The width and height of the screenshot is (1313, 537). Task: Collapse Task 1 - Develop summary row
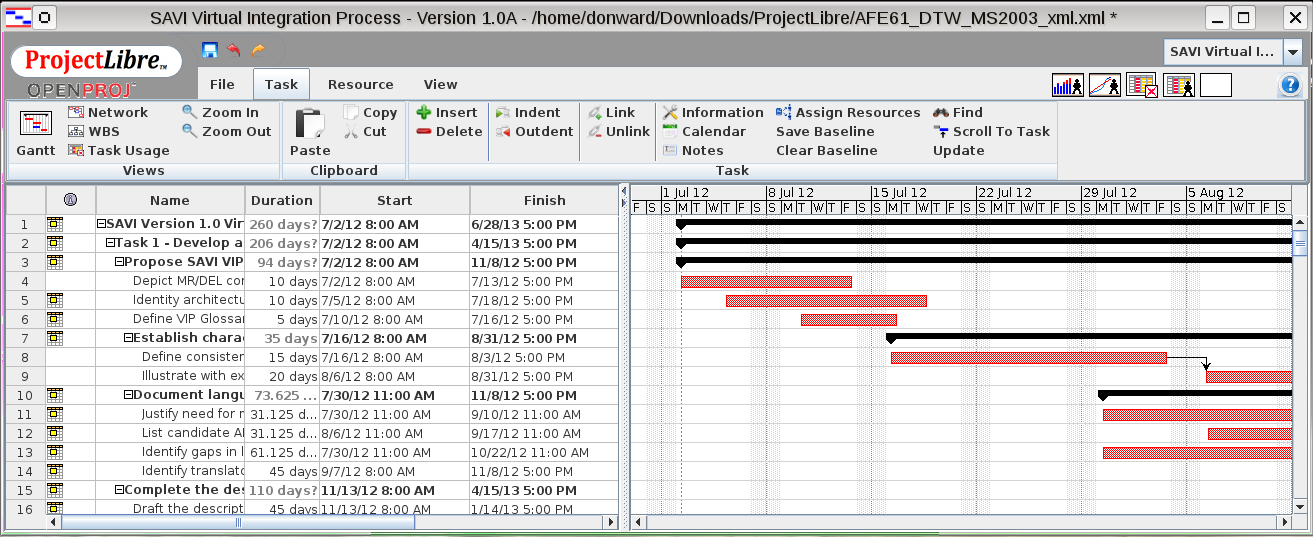tap(110, 243)
